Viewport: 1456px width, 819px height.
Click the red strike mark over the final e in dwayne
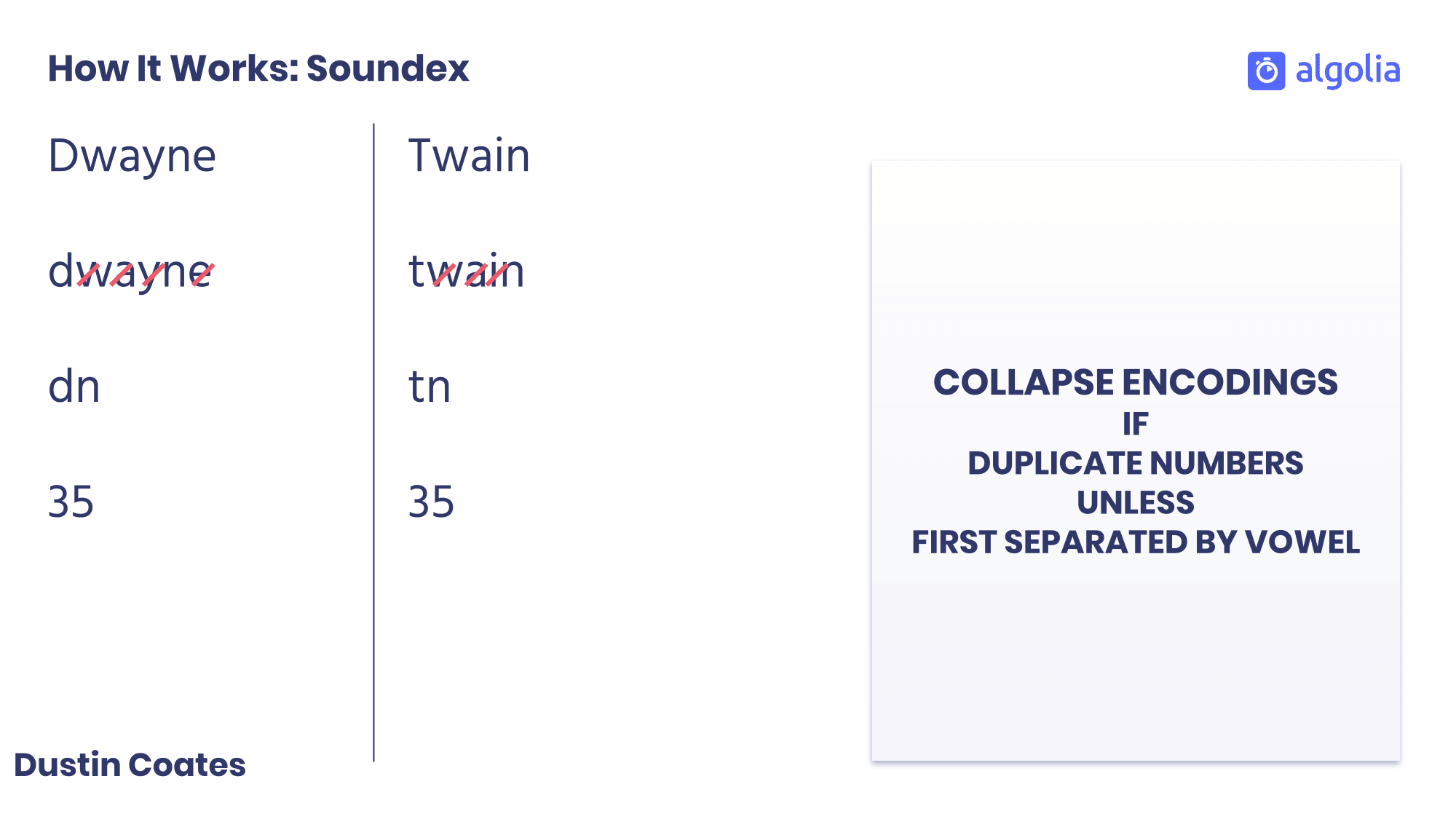coord(203,274)
